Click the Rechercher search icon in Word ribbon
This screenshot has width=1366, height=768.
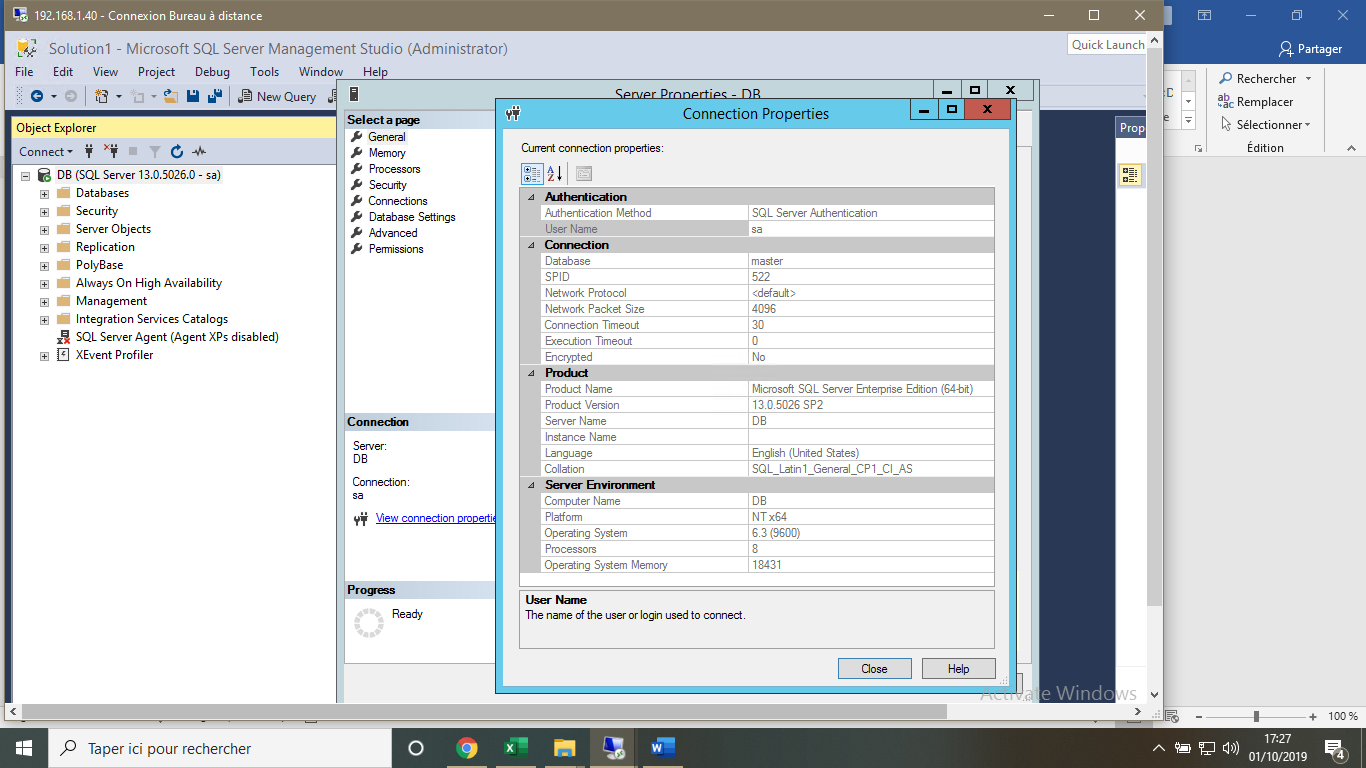(x=1225, y=78)
